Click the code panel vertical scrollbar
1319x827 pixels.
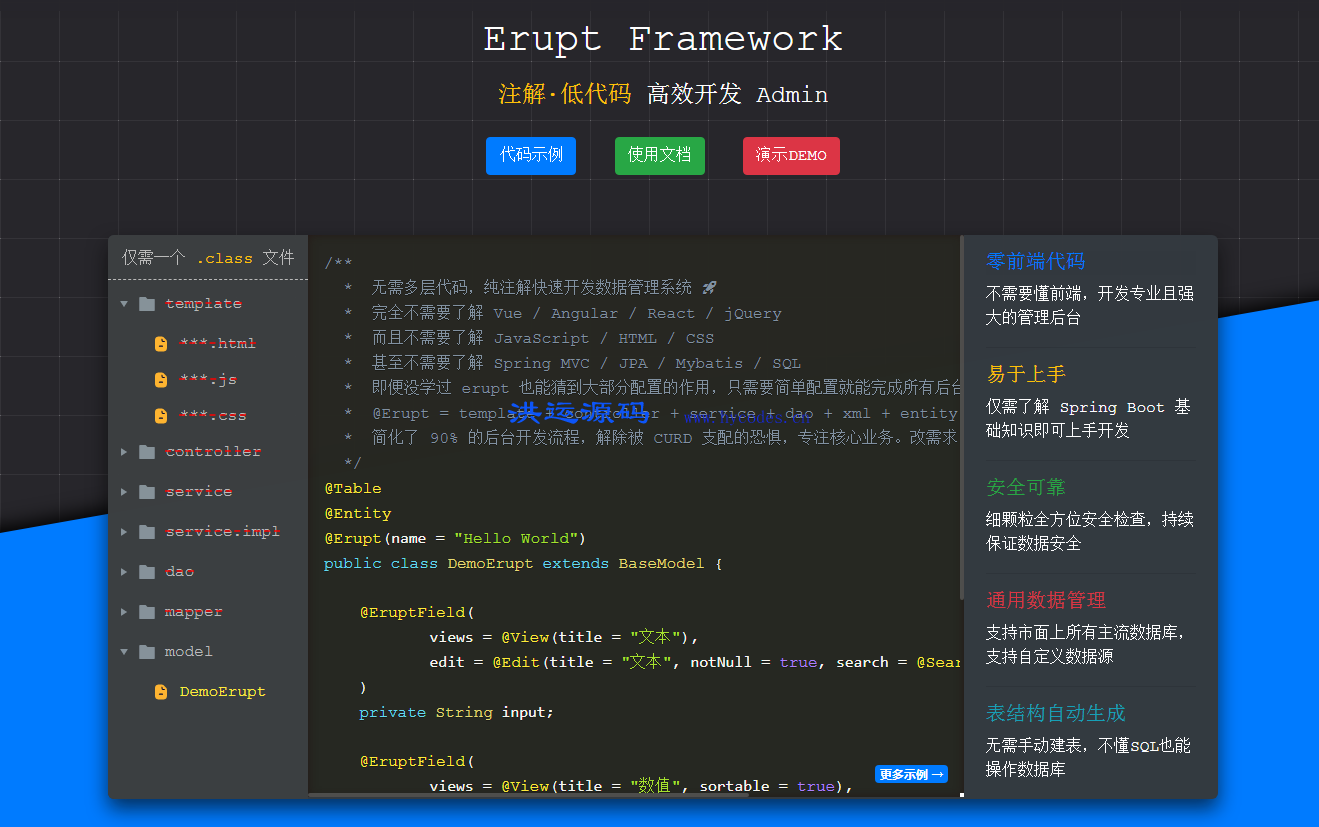tap(962, 418)
